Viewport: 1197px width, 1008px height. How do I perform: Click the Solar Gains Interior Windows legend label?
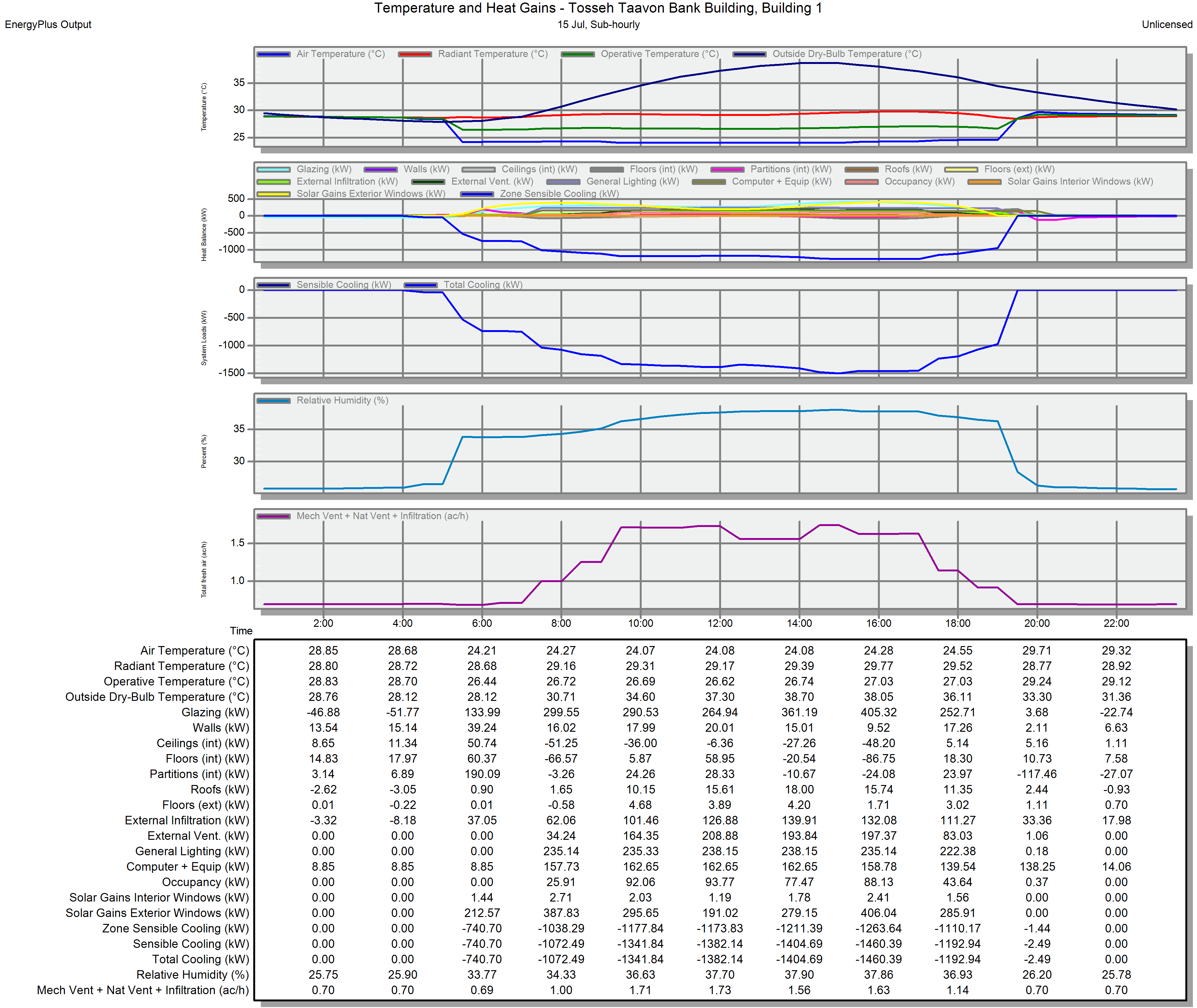click(1080, 181)
